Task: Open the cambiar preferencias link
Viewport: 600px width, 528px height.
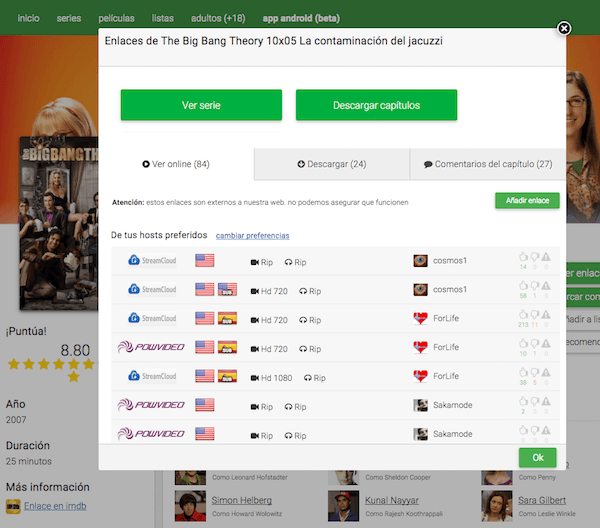Action: pyautogui.click(x=253, y=236)
